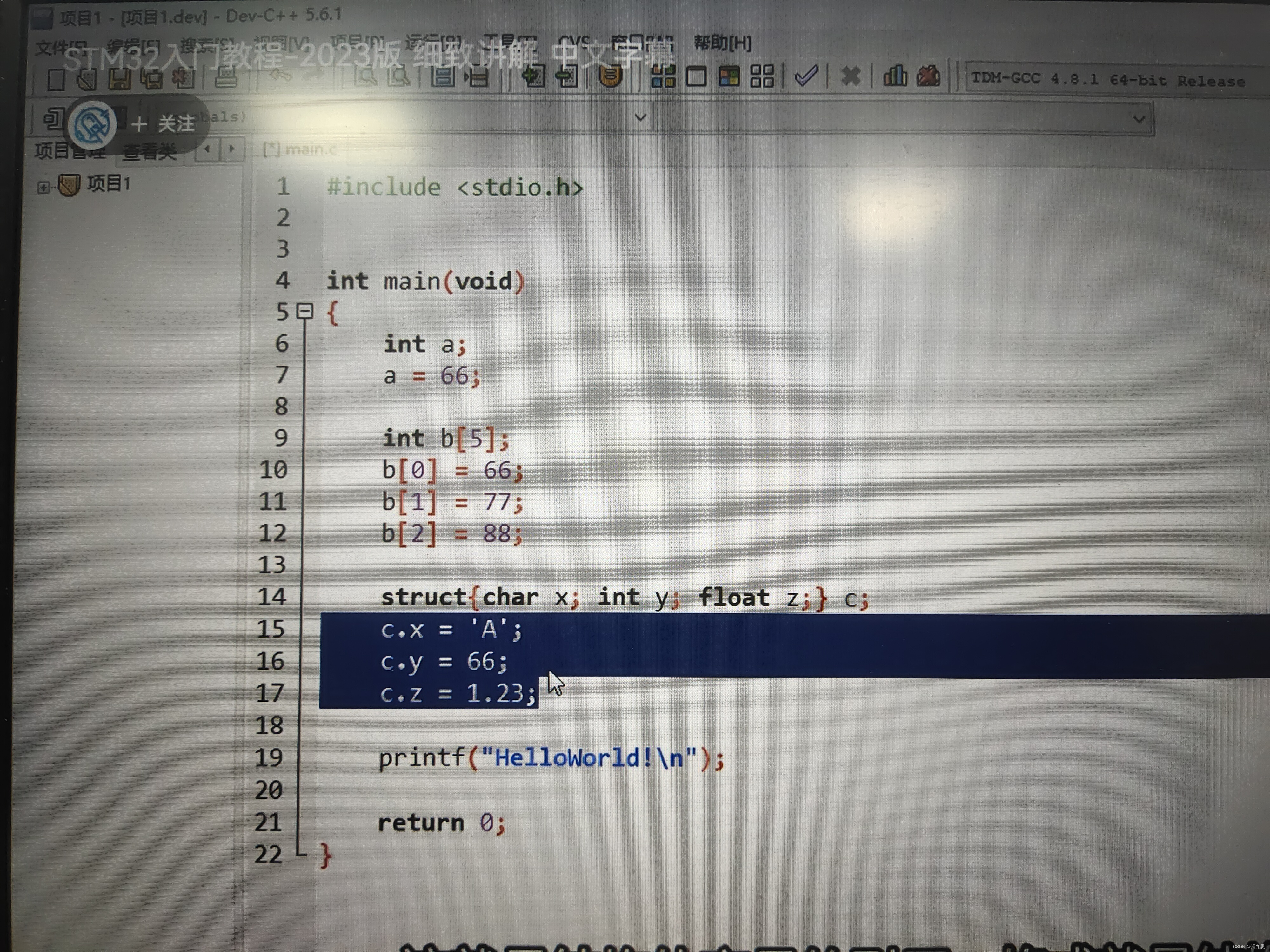Click the Save file floppy icon
Image resolution: width=1270 pixels, height=952 pixels.
click(x=119, y=79)
